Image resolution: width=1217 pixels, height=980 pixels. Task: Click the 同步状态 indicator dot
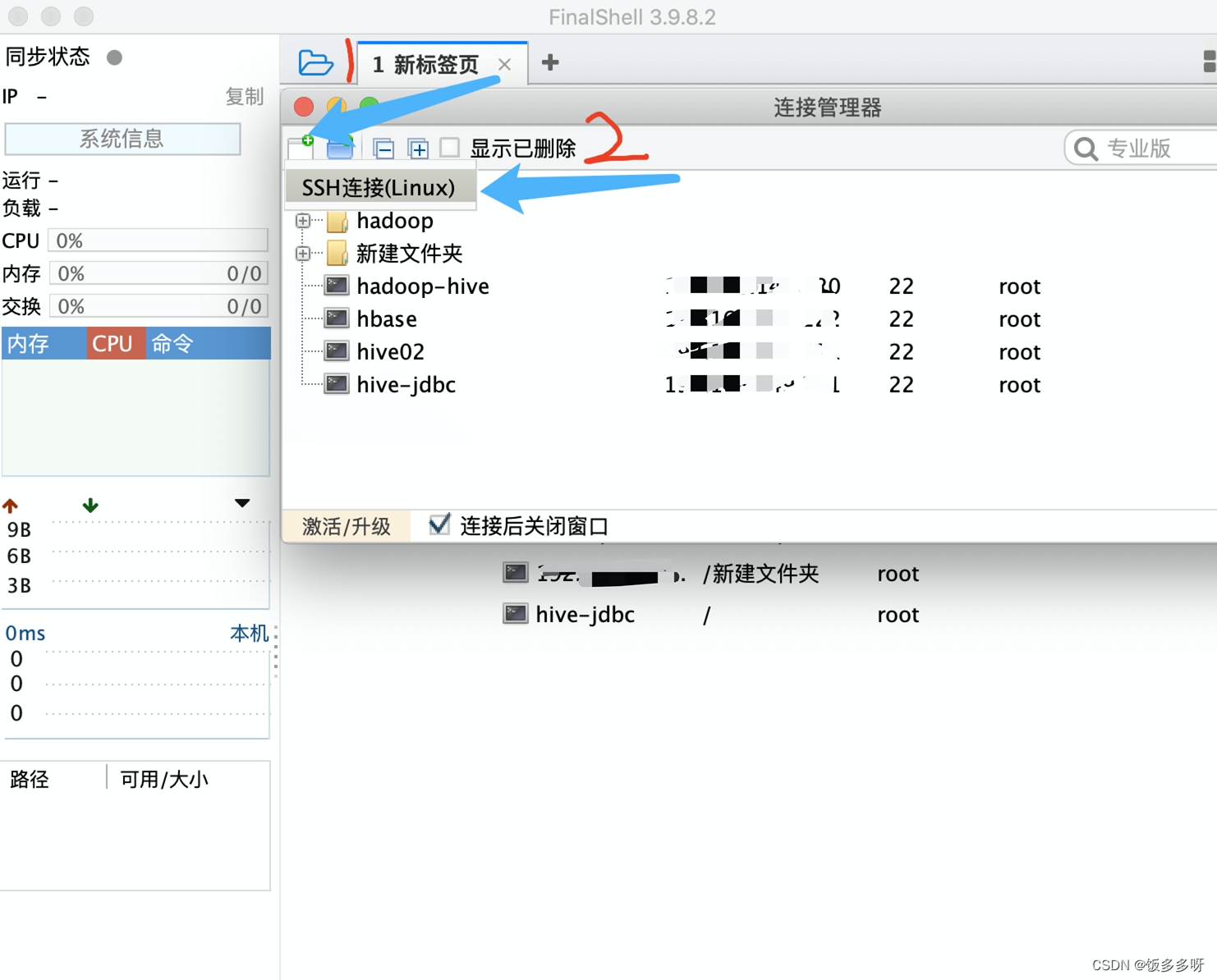coord(115,57)
